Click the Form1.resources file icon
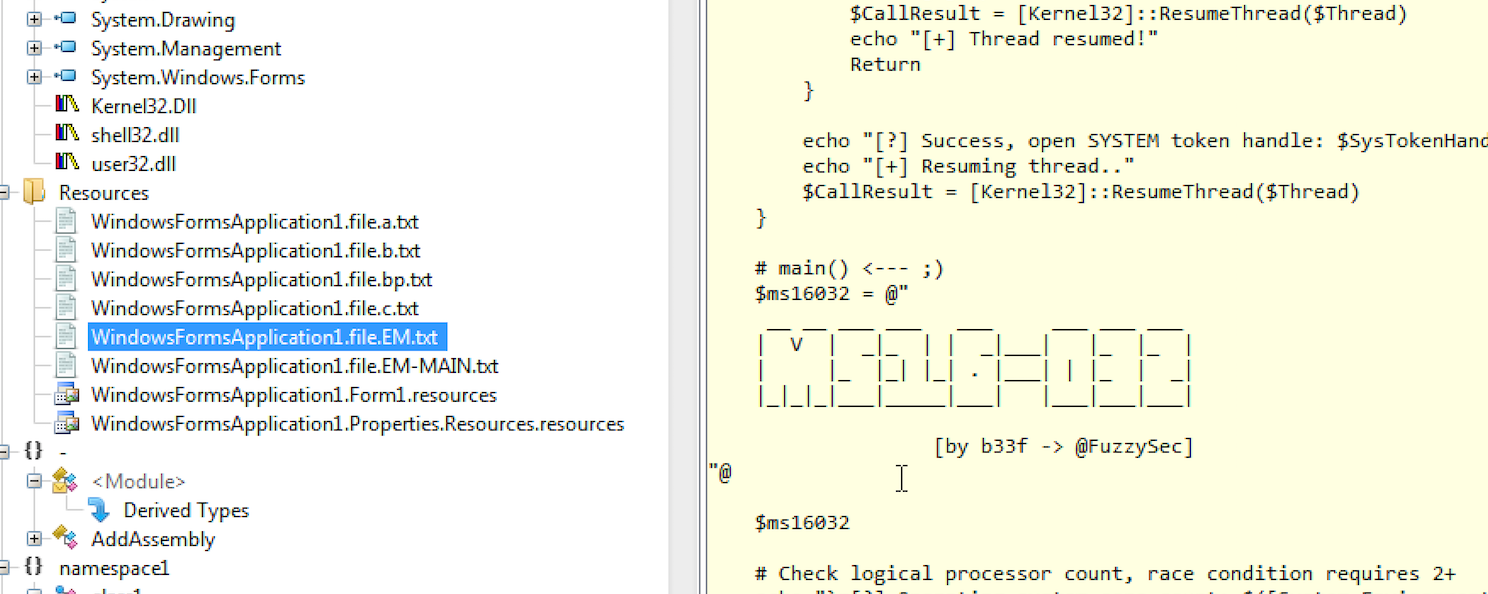The width and height of the screenshot is (1488, 594). (x=66, y=395)
